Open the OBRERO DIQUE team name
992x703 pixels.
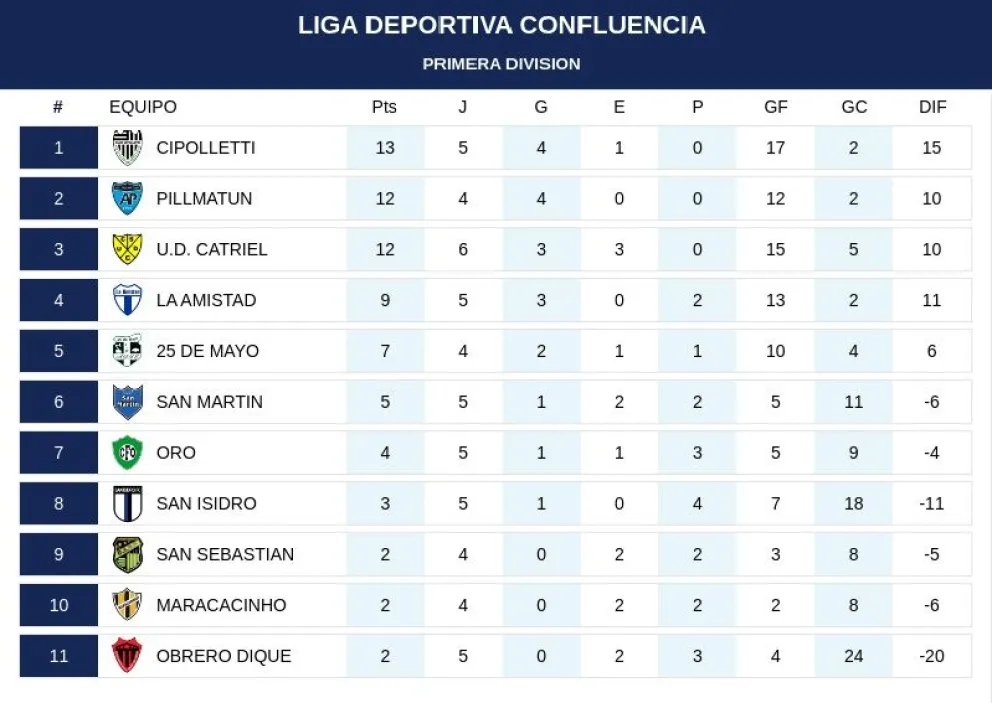(224, 656)
